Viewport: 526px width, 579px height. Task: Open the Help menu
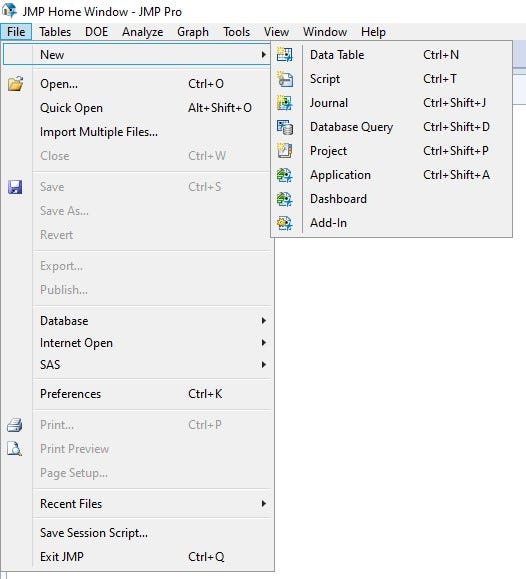point(373,32)
